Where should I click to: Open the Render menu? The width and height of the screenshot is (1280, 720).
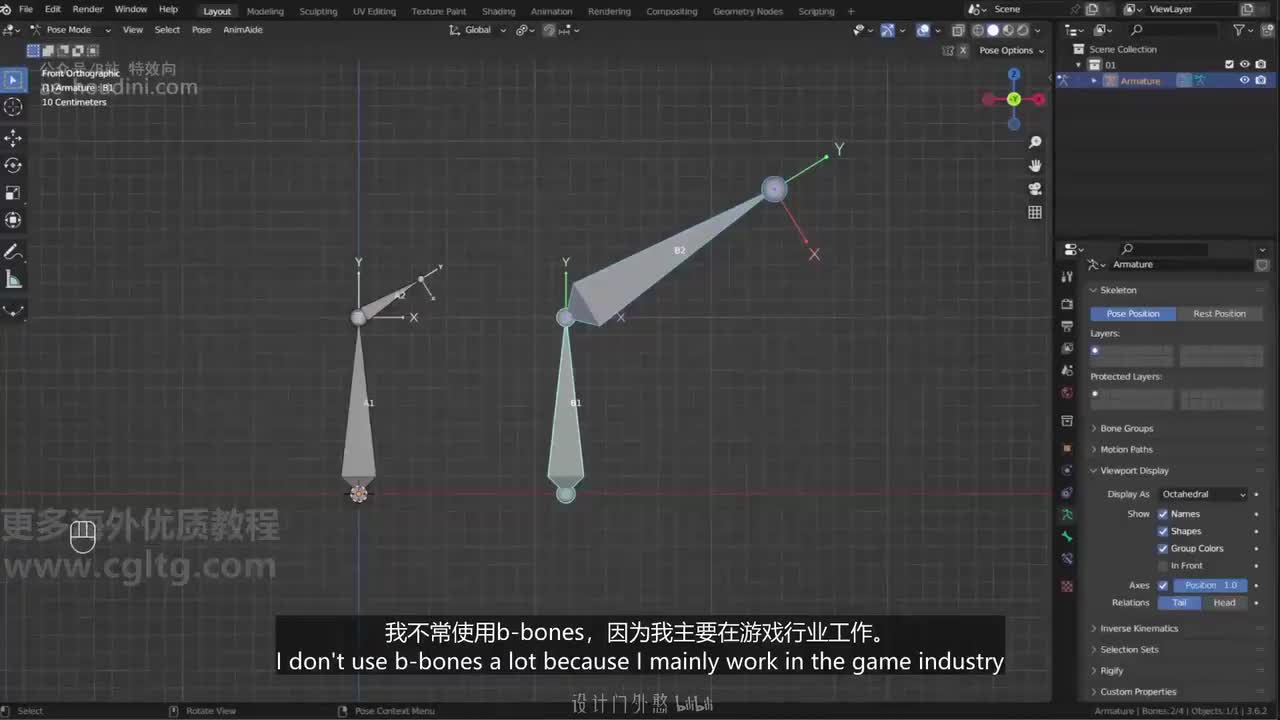point(87,9)
